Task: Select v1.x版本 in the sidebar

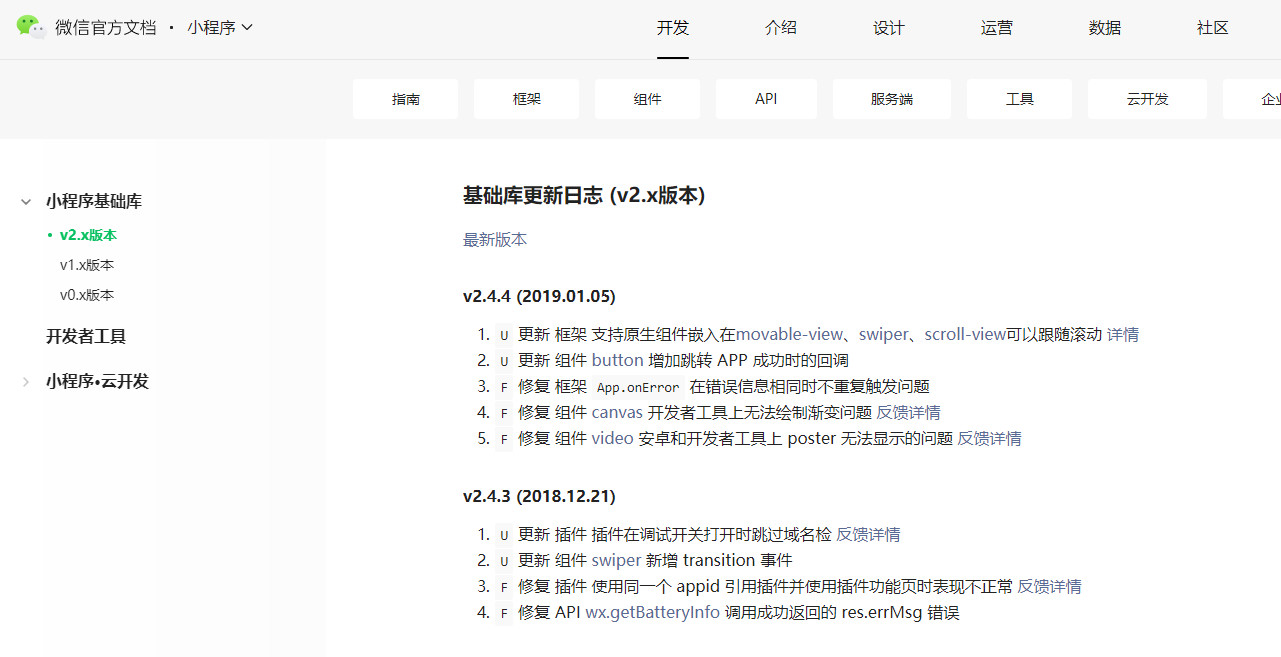Action: [x=87, y=265]
